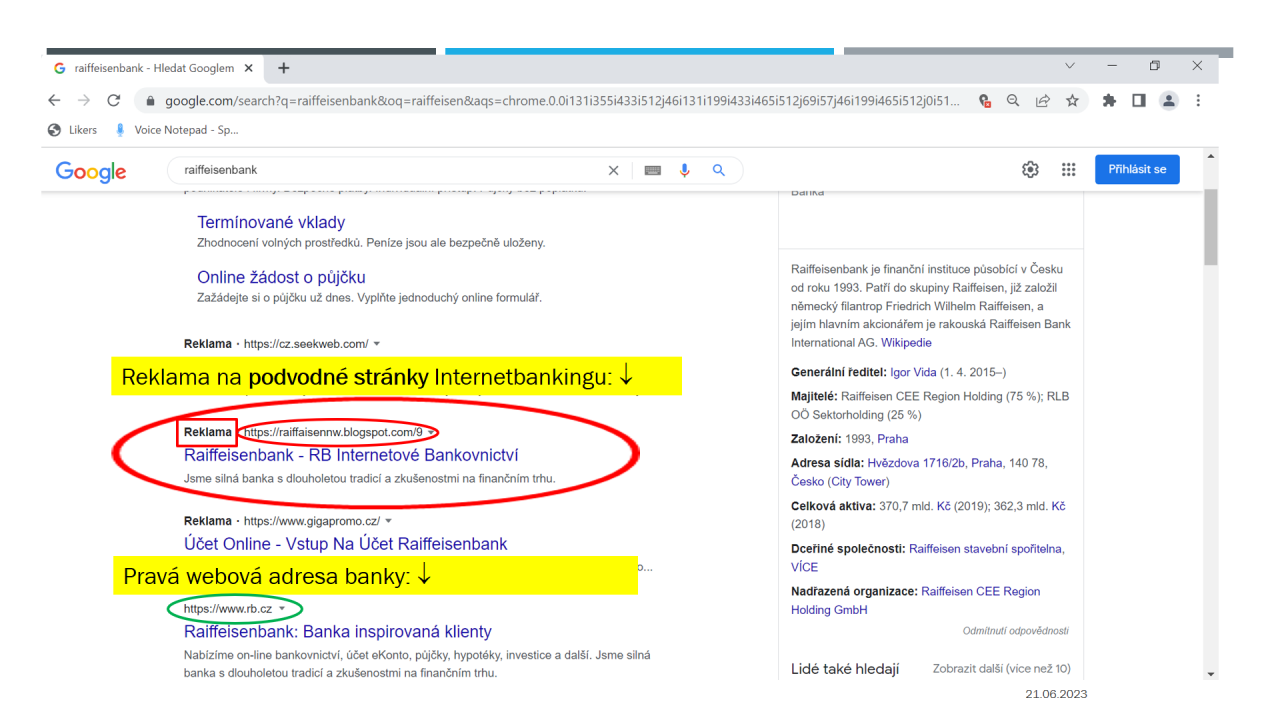Viewport: 1280px width, 720px height.
Task: Click the down arrow on page scrollbar
Action: (x=1212, y=673)
